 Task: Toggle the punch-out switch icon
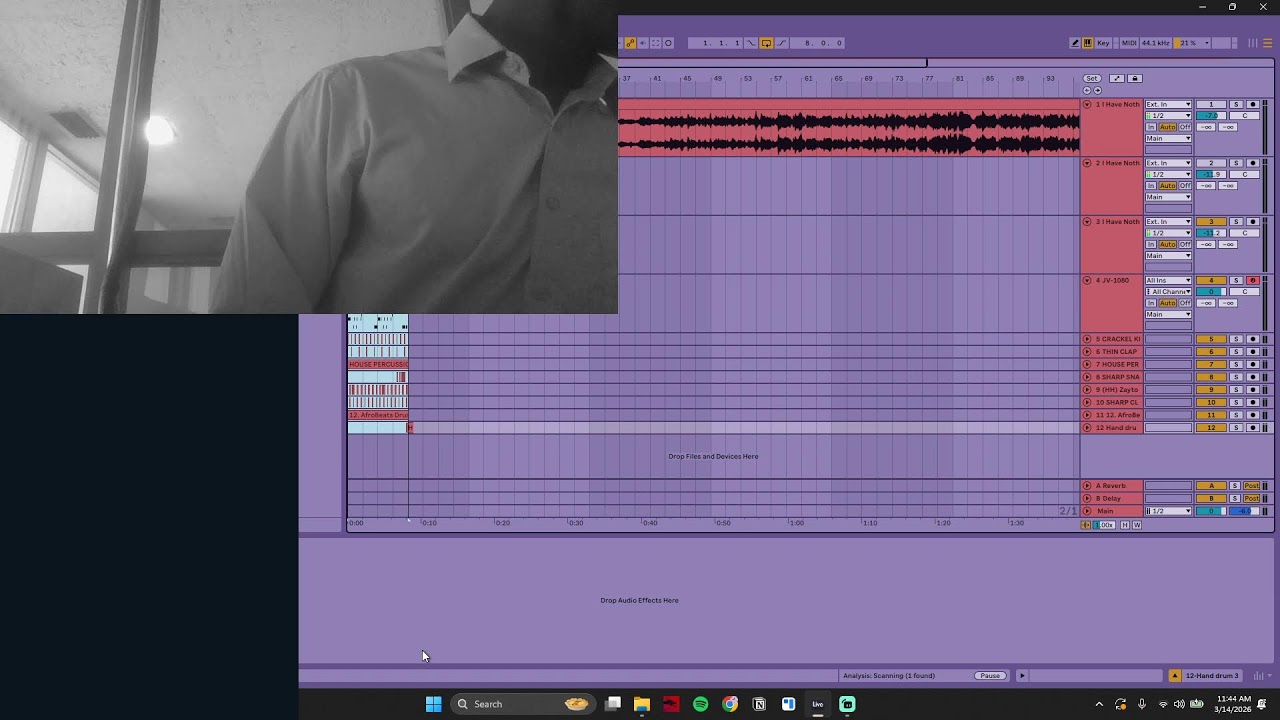(x=782, y=43)
